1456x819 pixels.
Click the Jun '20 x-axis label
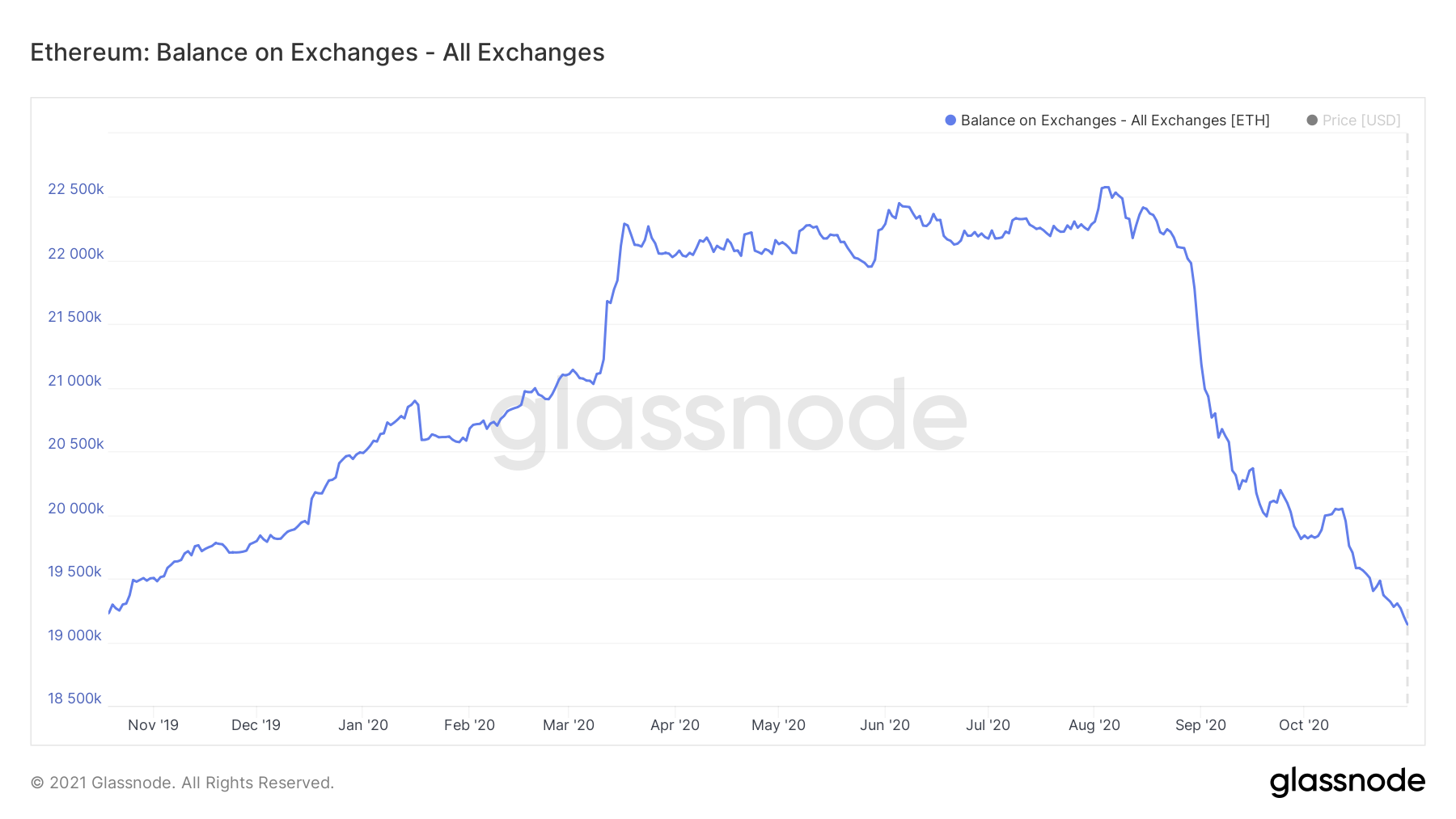885,725
